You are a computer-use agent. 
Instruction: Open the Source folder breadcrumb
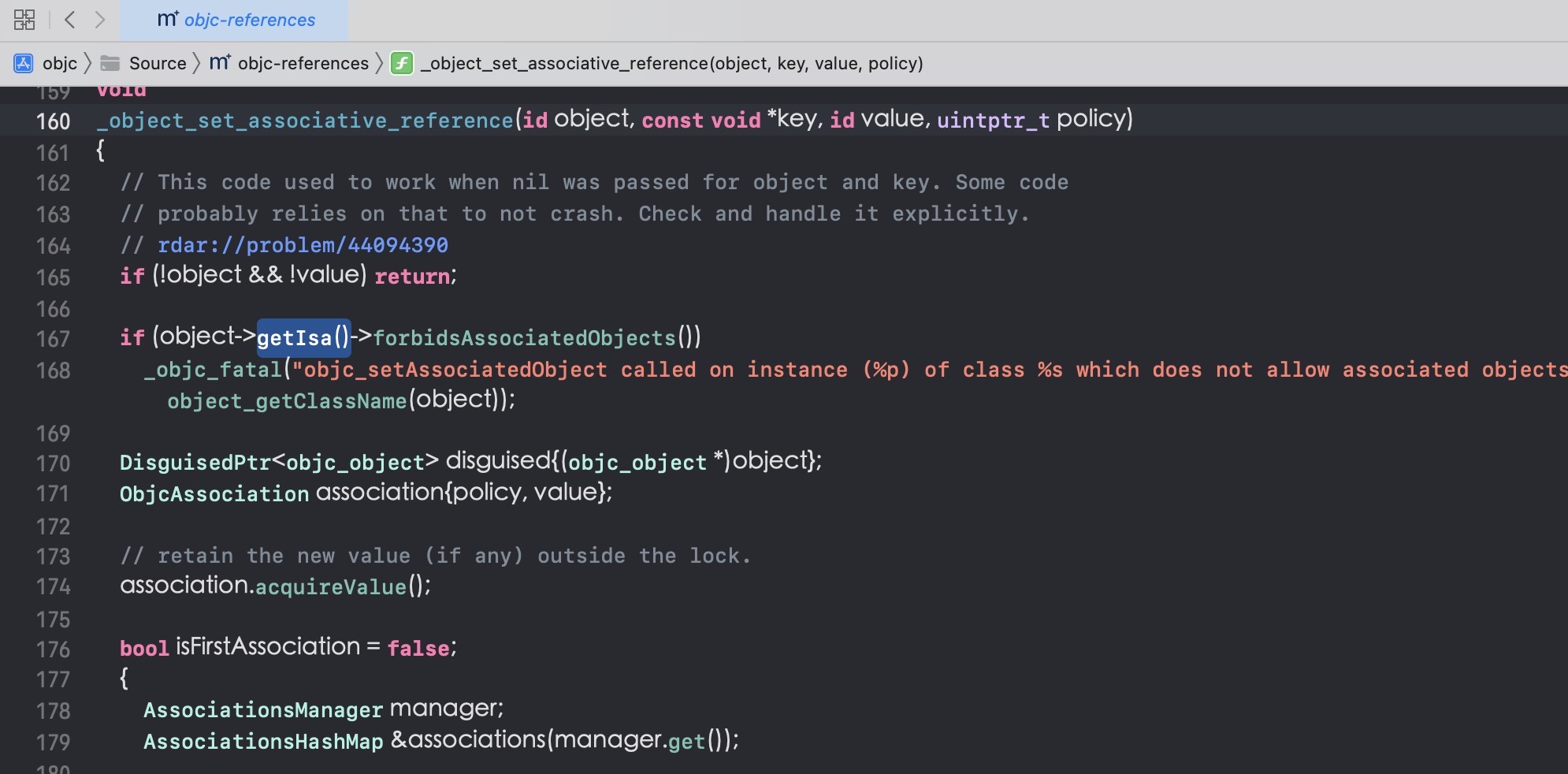[x=158, y=63]
